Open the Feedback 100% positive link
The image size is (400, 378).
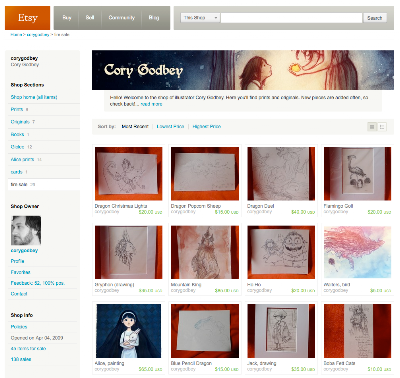[38, 283]
